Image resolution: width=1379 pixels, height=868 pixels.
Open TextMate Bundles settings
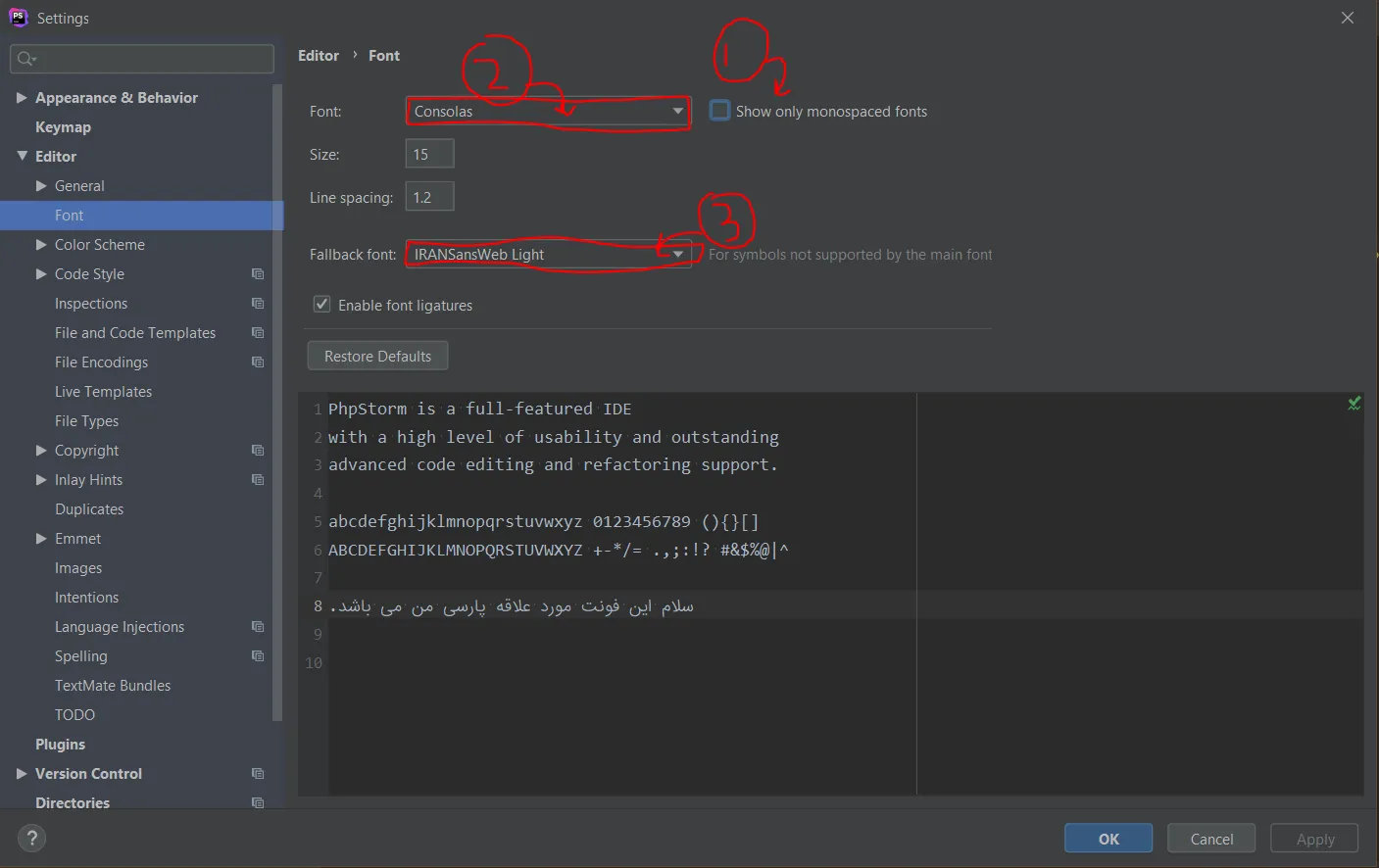(113, 686)
